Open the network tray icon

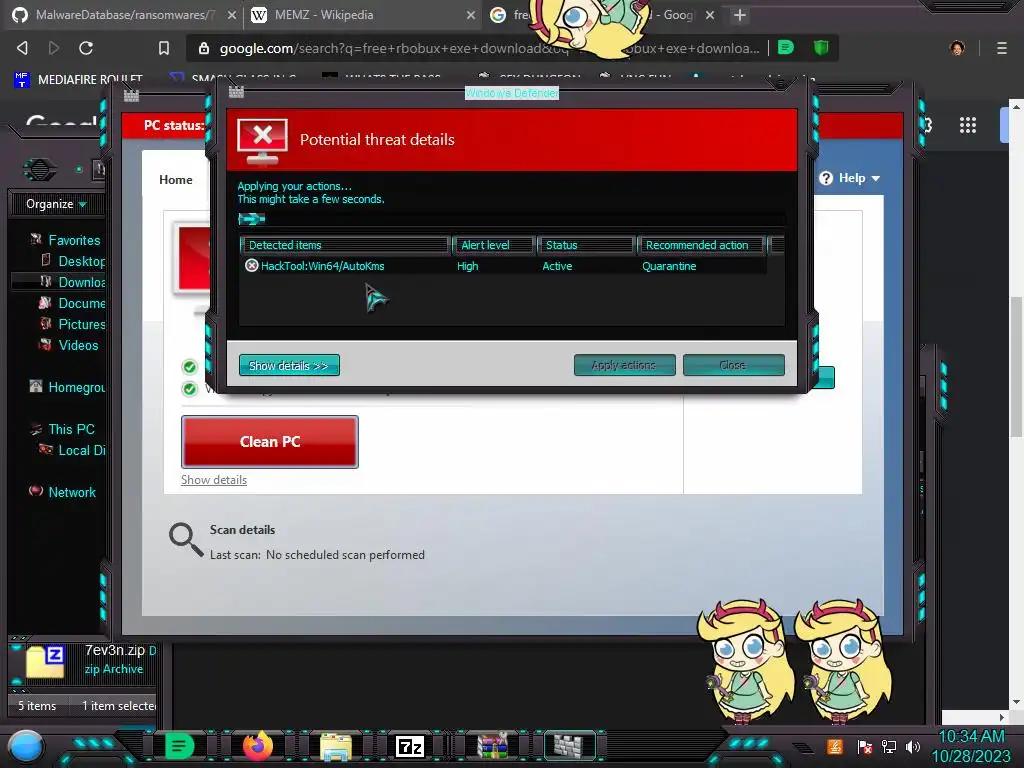click(x=889, y=746)
